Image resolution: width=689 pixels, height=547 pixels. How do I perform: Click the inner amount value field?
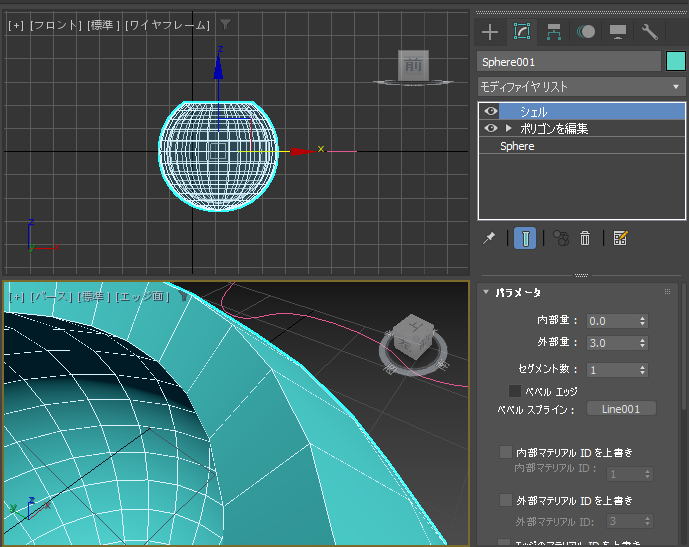[612, 321]
